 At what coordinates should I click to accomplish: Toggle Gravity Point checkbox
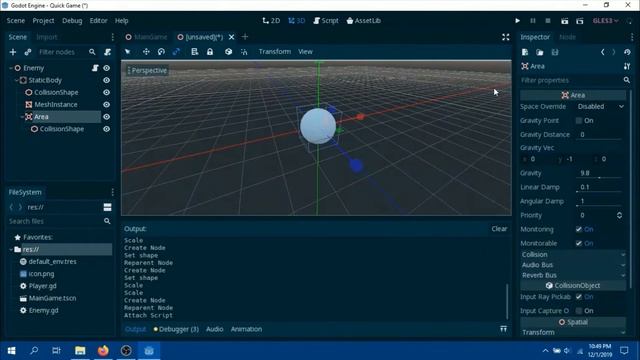579,120
